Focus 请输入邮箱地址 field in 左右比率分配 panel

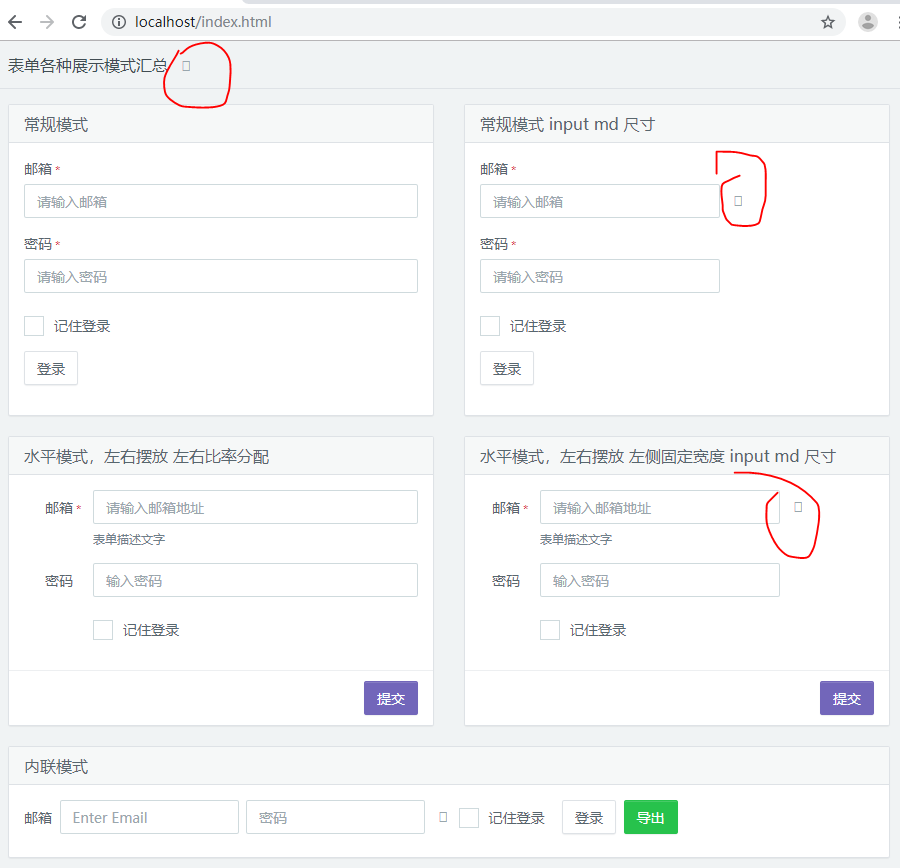[255, 507]
